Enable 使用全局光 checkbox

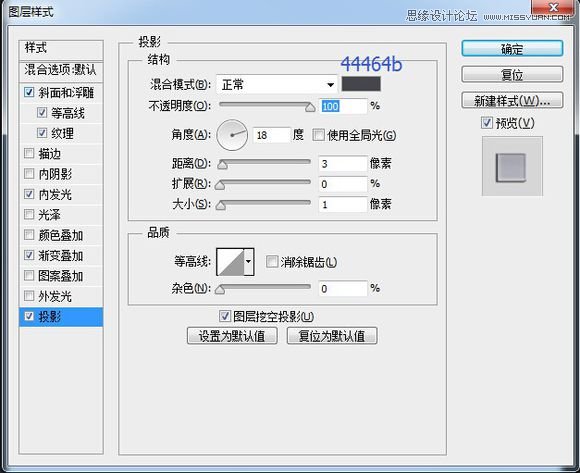tap(318, 135)
